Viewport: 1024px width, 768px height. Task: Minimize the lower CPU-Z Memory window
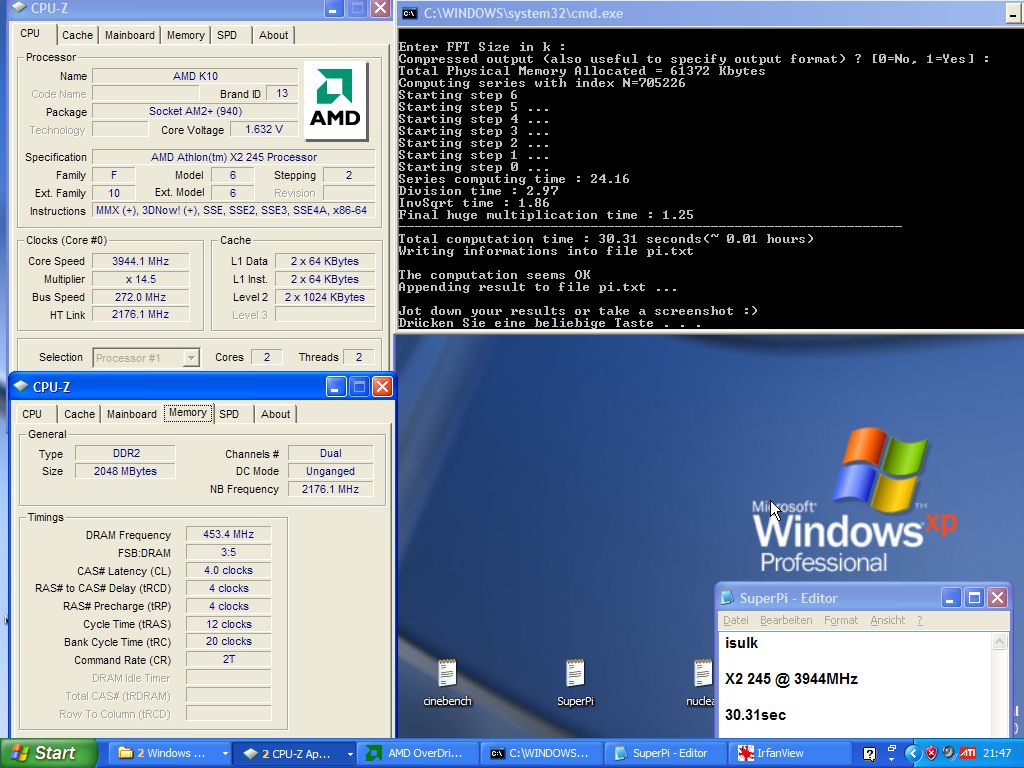click(x=336, y=387)
